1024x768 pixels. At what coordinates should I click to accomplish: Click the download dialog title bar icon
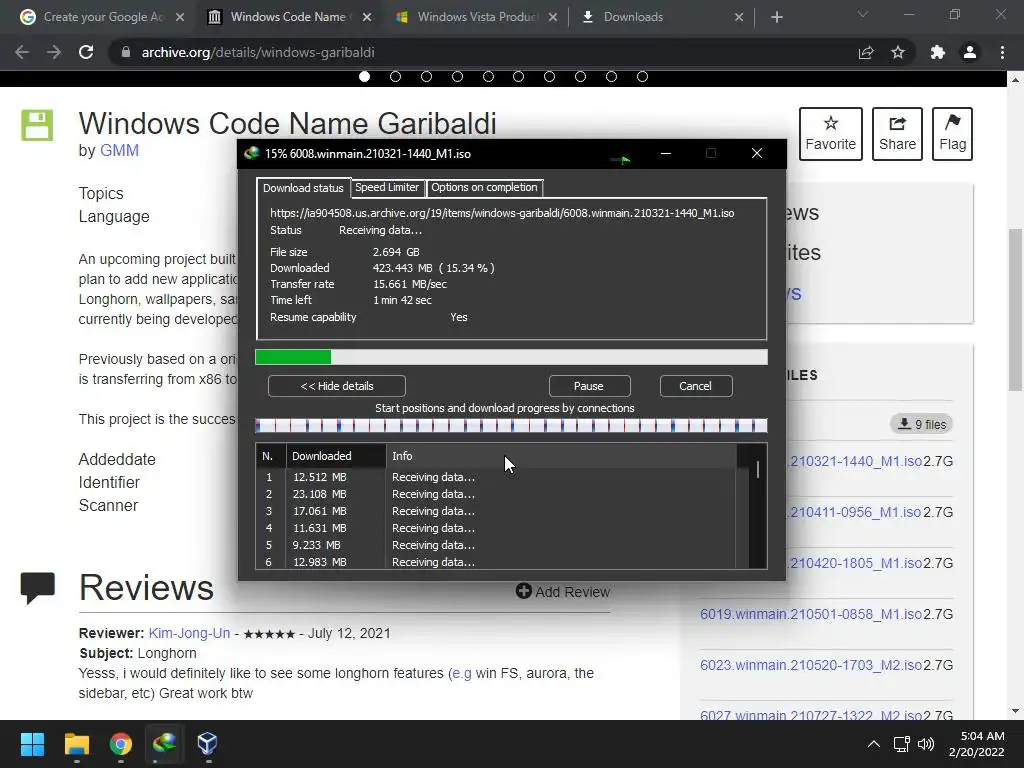251,153
